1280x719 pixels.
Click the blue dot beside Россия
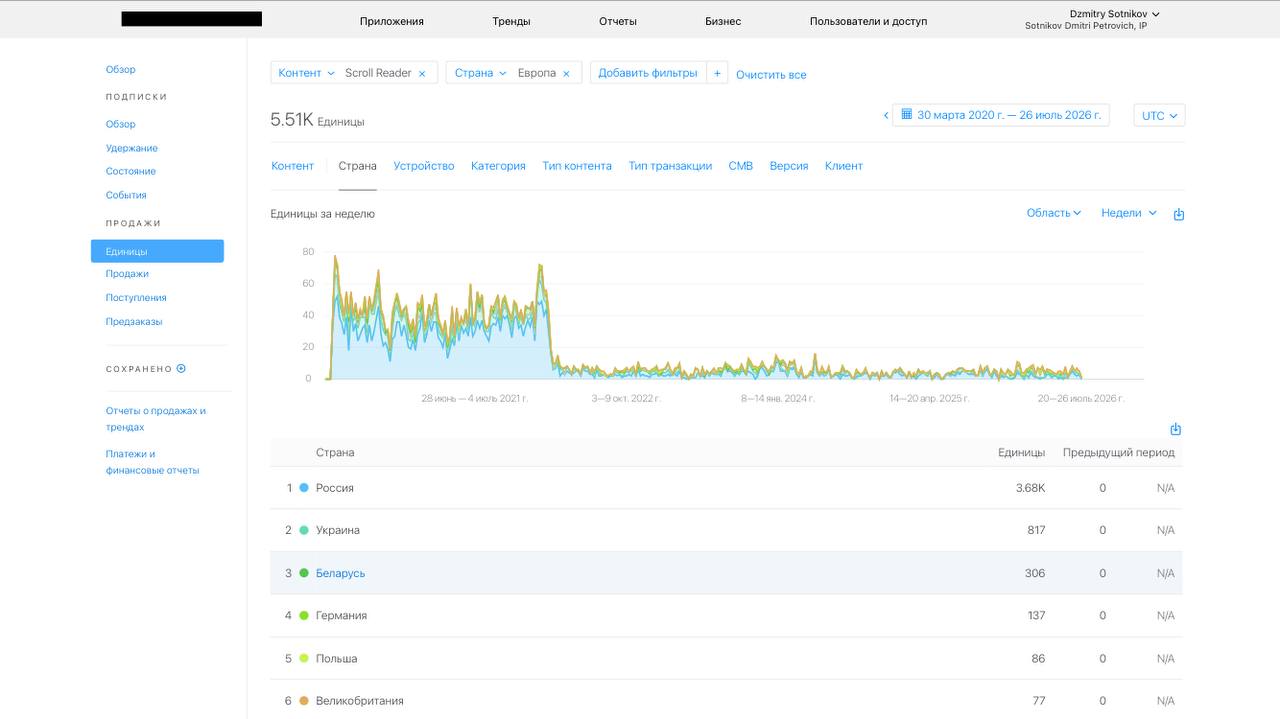304,488
